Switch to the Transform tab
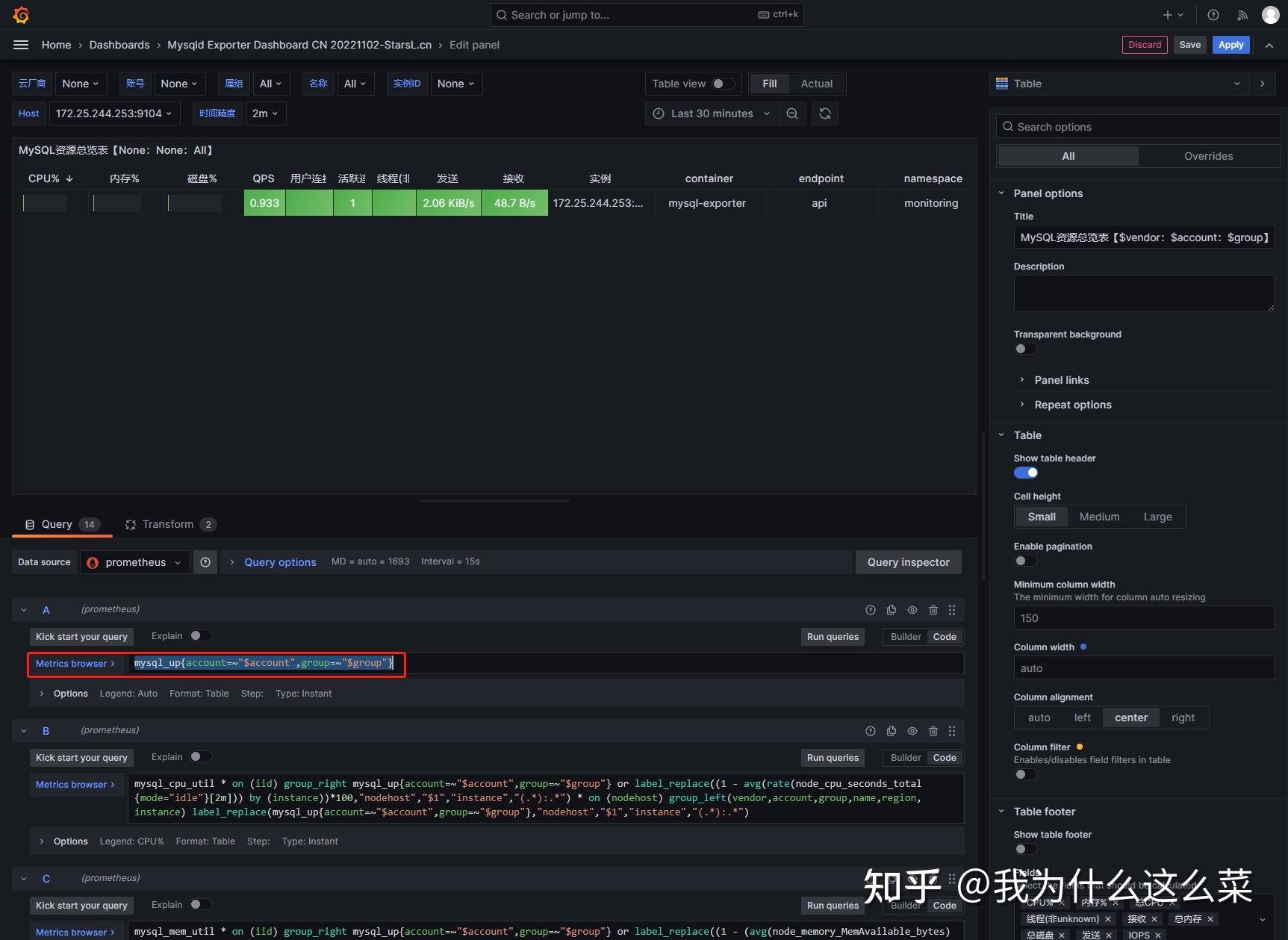The width and height of the screenshot is (1288, 940). [170, 524]
